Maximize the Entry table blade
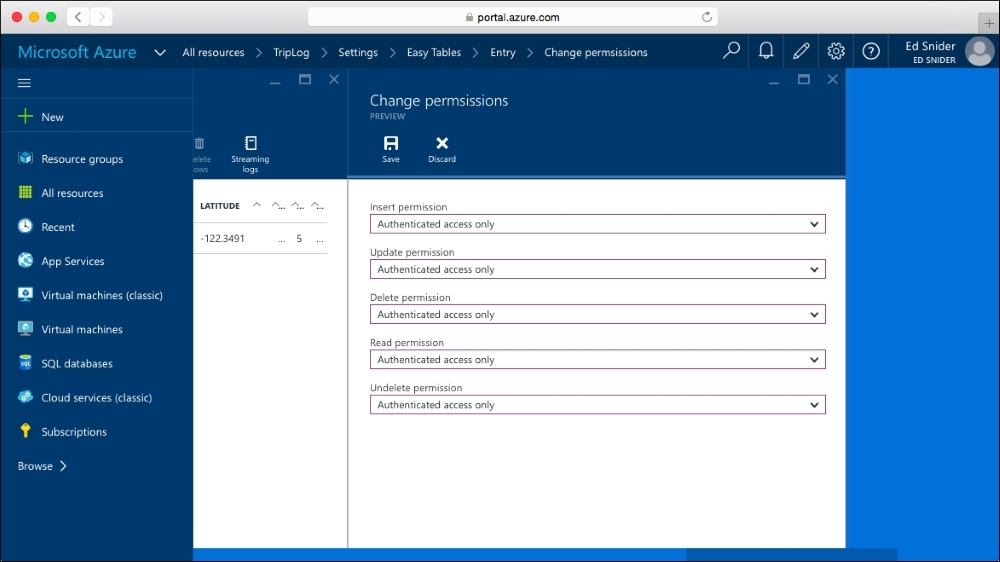Viewport: 1000px width, 562px height. click(305, 79)
